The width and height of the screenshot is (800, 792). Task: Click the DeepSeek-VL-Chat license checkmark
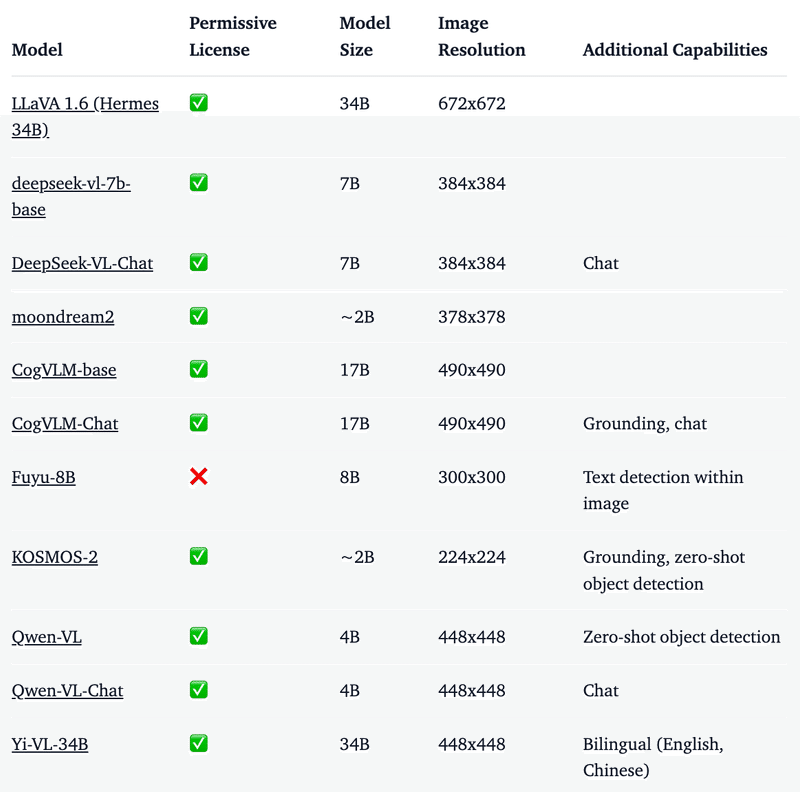click(x=199, y=263)
